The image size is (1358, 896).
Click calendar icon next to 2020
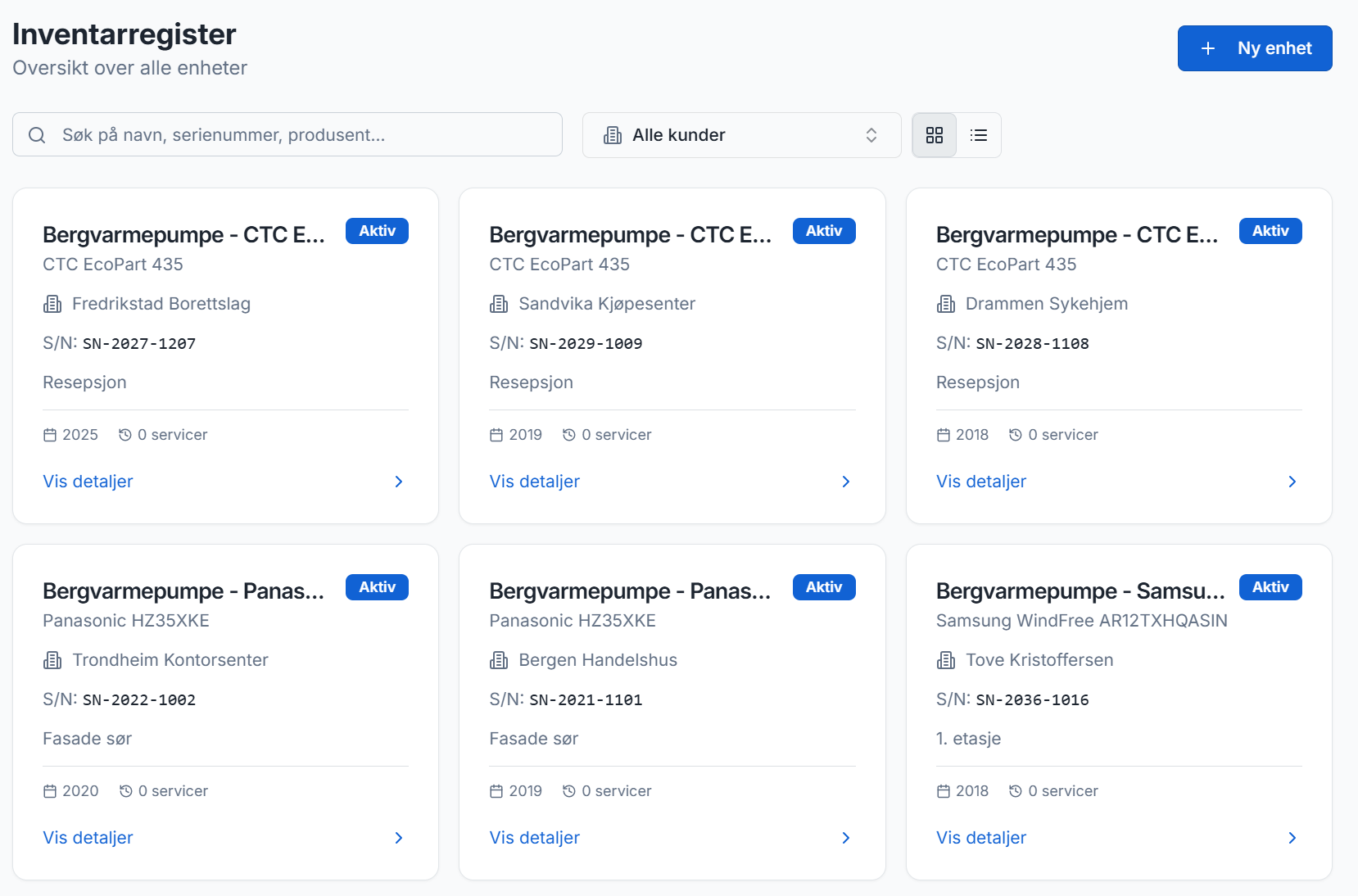pos(50,791)
